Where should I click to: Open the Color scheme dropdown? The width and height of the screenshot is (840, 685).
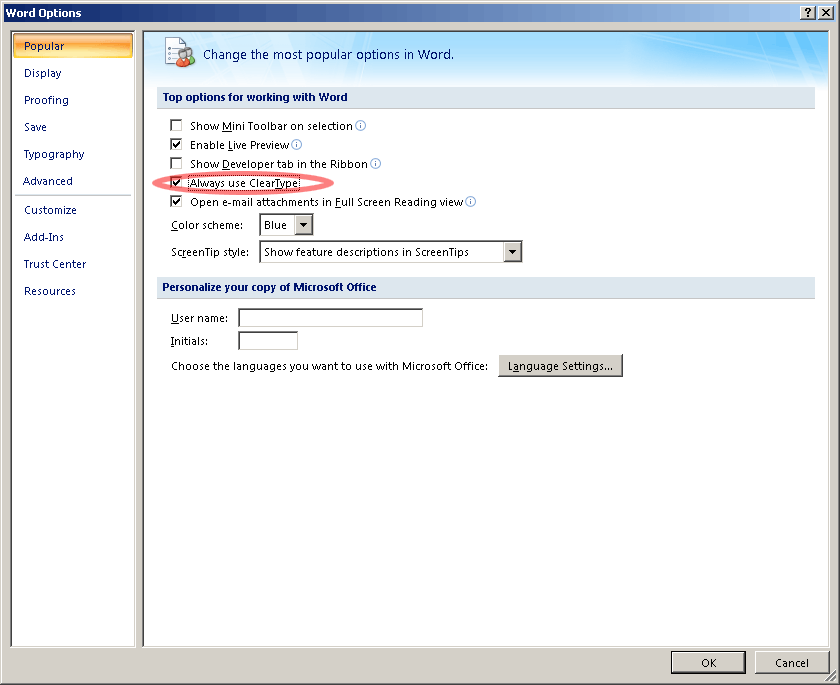coord(303,225)
